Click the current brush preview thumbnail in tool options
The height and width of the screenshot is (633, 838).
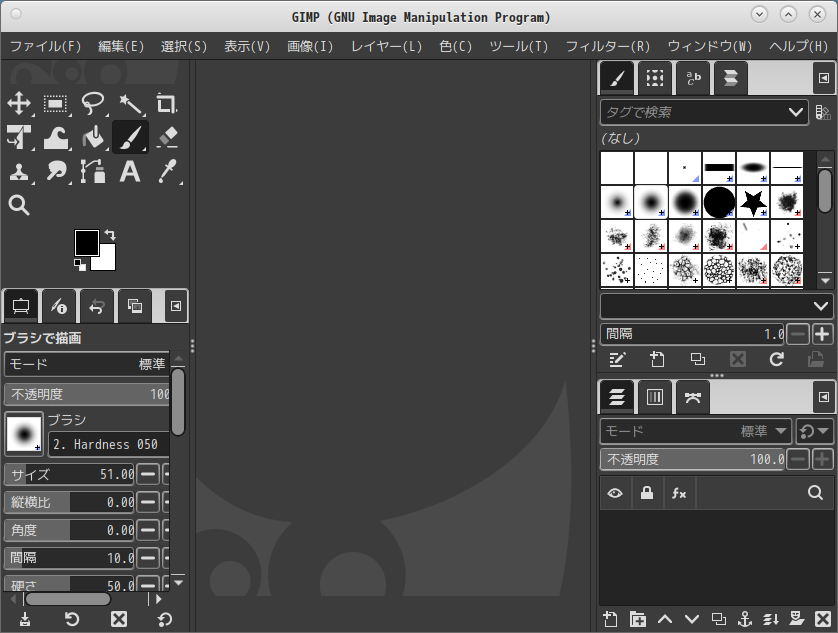[24, 433]
